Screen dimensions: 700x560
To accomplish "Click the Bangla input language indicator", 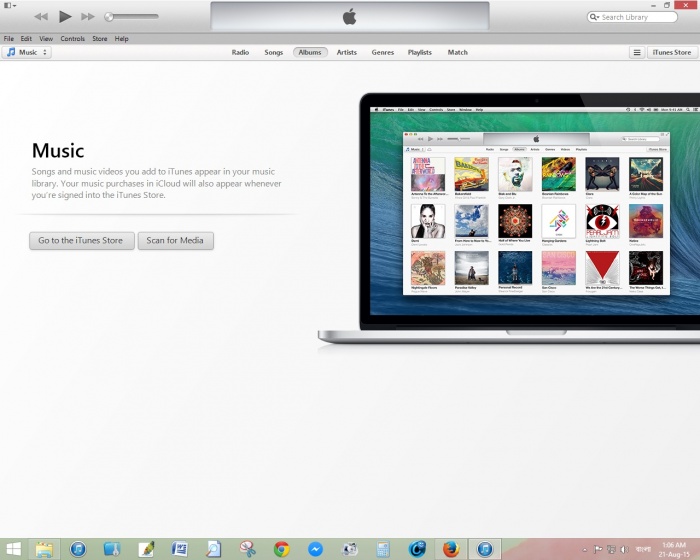I will [x=643, y=549].
